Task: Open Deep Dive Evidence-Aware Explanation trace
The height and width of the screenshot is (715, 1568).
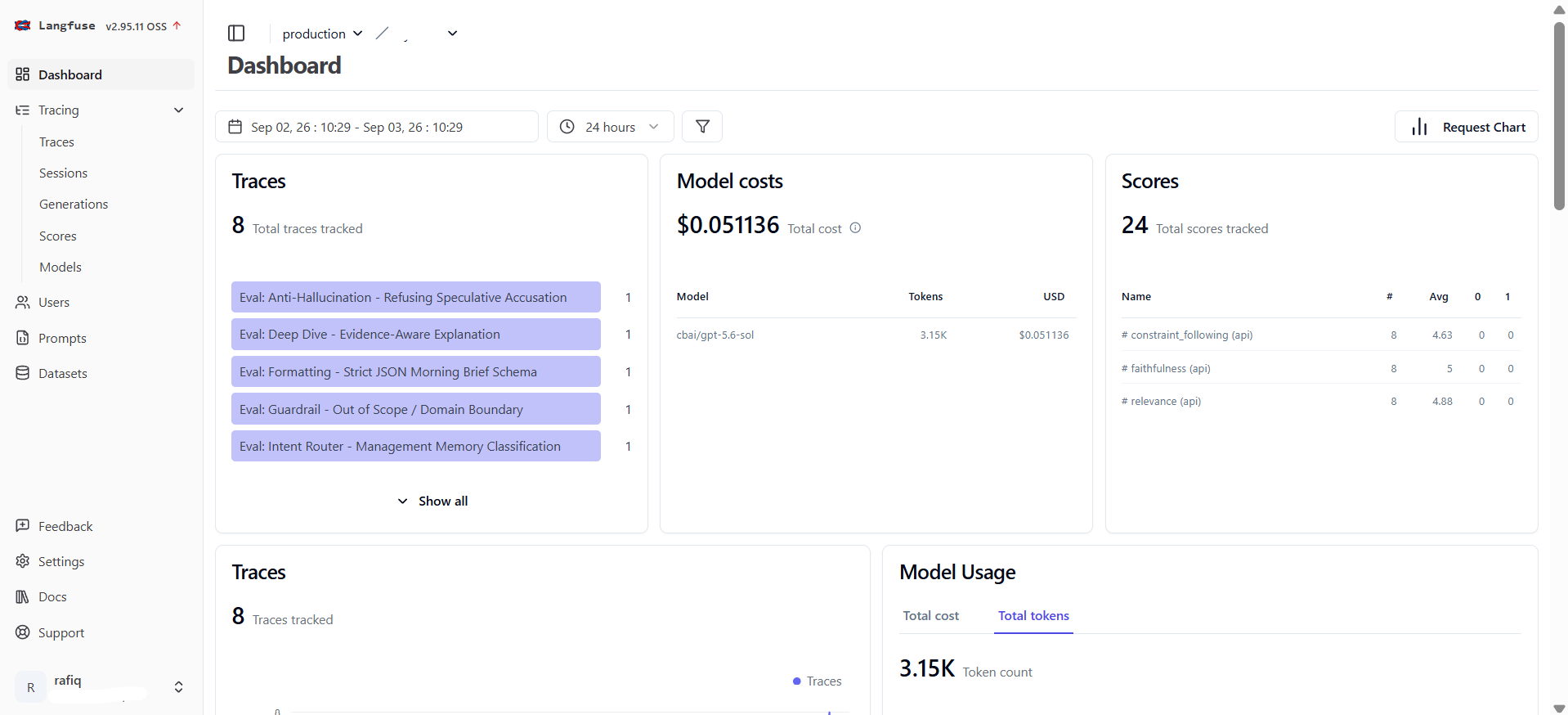Action: point(416,334)
